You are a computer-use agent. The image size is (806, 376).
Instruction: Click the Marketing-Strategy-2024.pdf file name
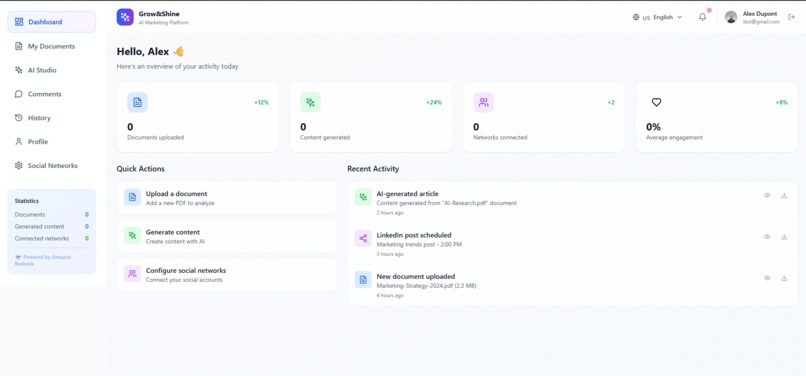coord(416,285)
